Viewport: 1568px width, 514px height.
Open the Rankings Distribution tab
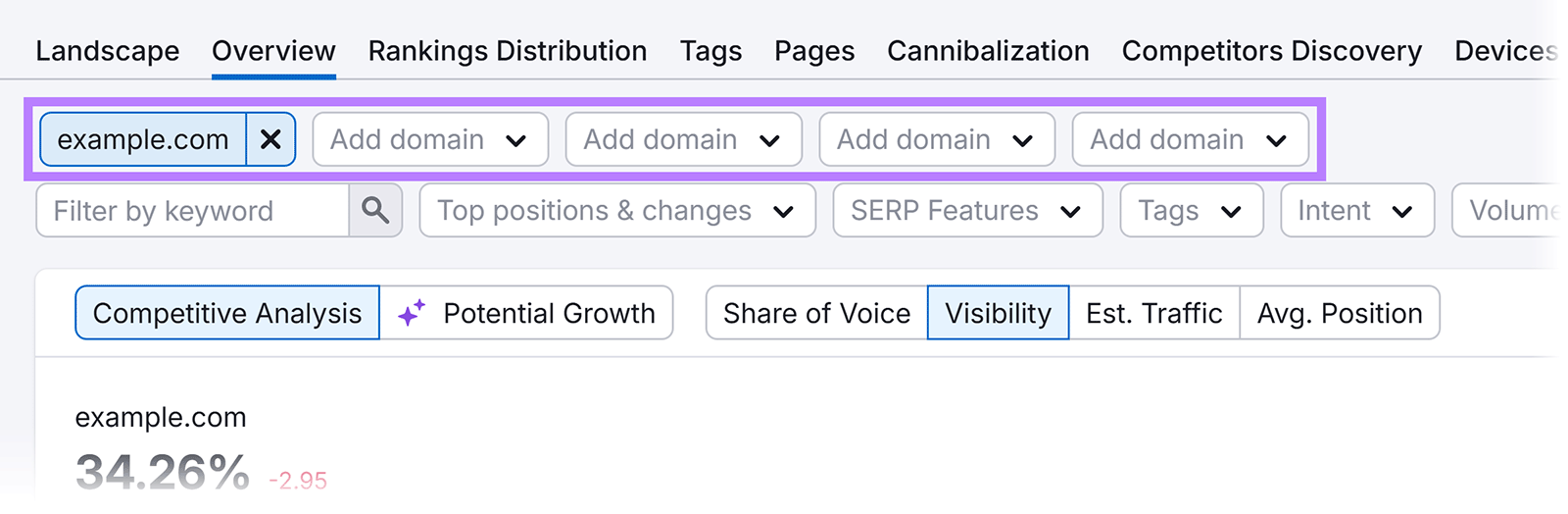(x=508, y=51)
